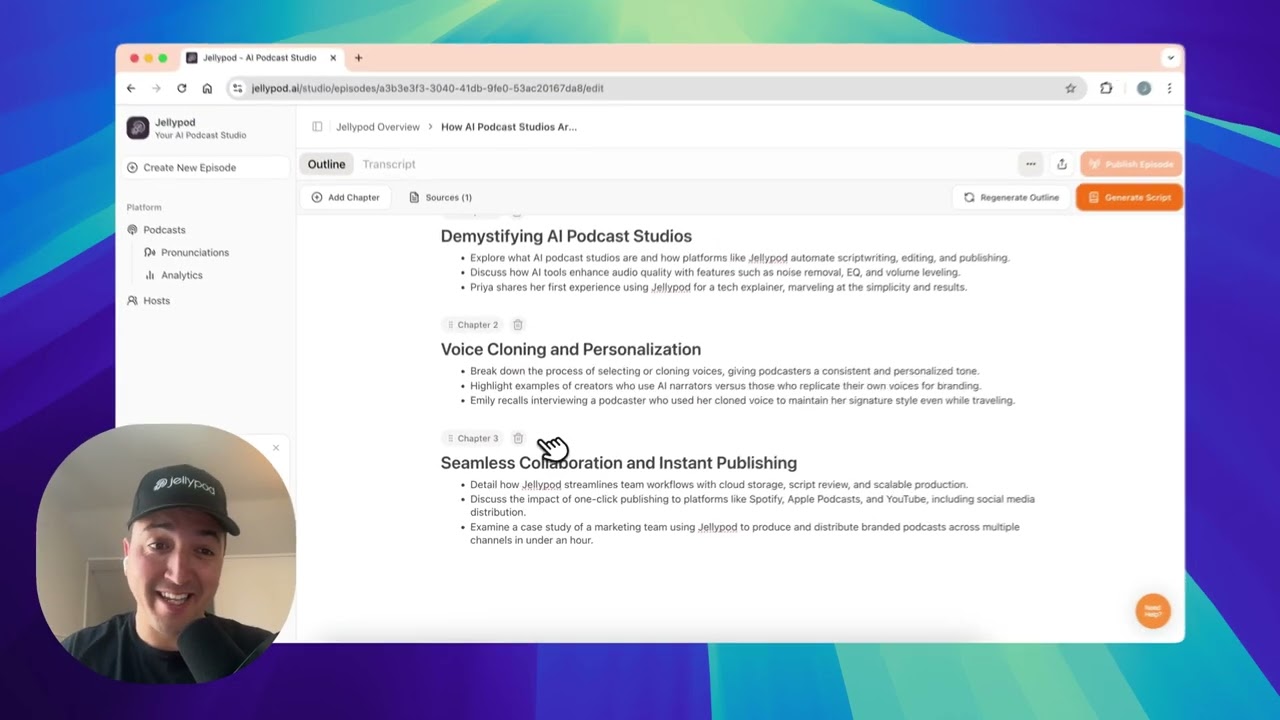Toggle the sidebar panel icon
This screenshot has width=1280, height=720.
pos(317,127)
